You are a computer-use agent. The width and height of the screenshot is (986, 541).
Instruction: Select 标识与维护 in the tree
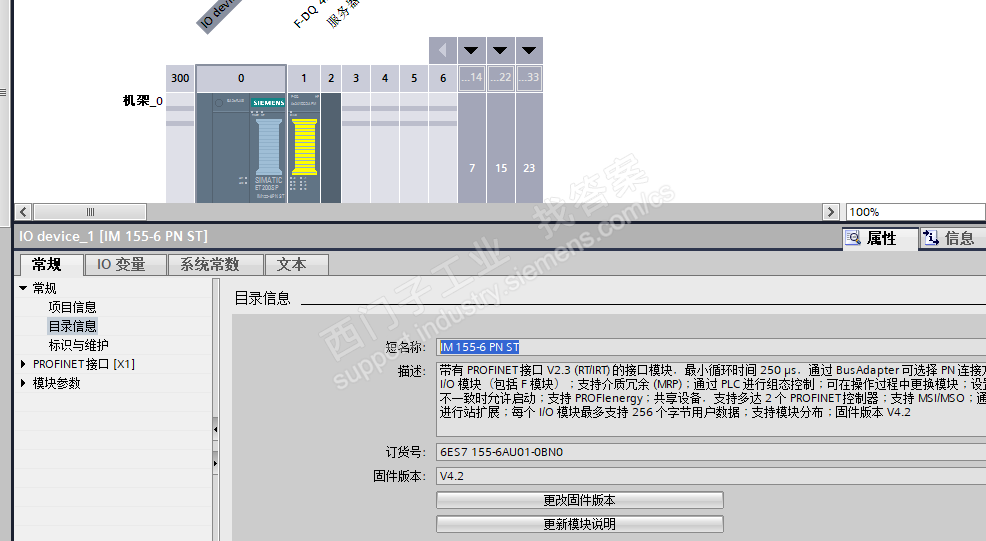pyautogui.click(x=79, y=345)
